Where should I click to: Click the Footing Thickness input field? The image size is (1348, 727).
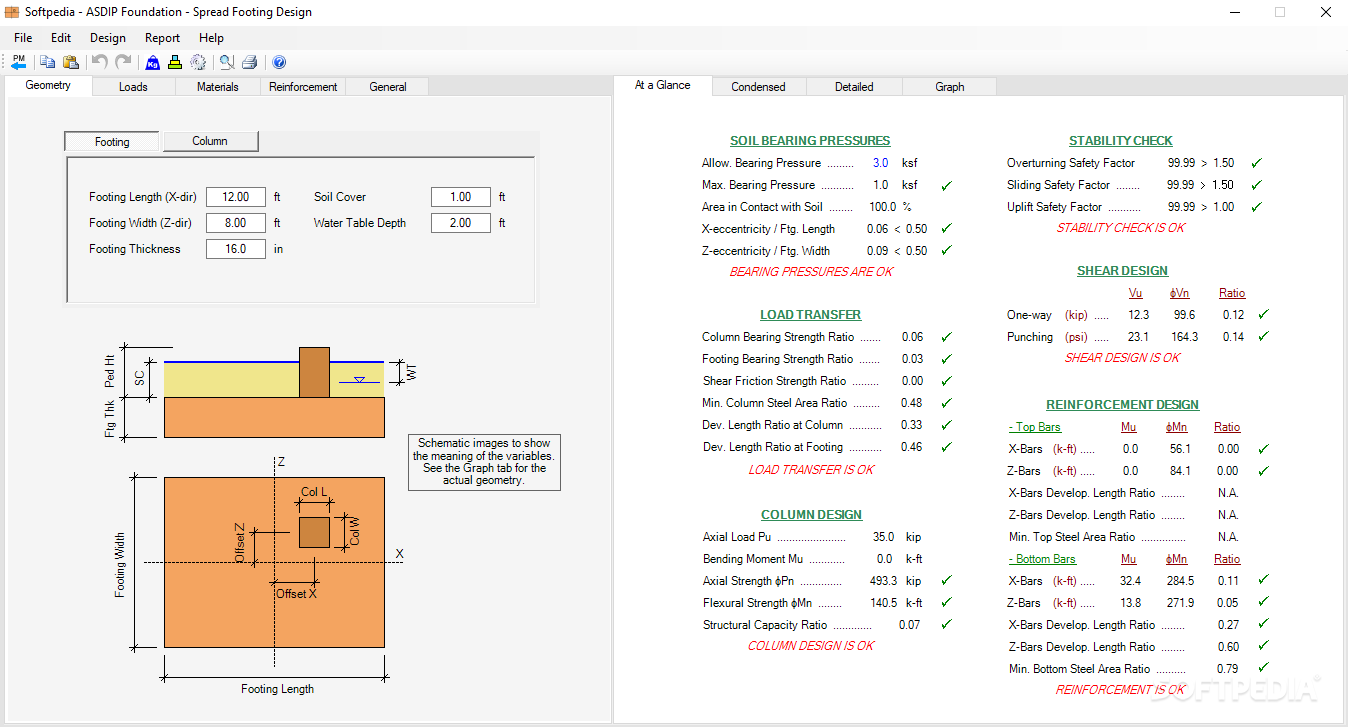236,249
